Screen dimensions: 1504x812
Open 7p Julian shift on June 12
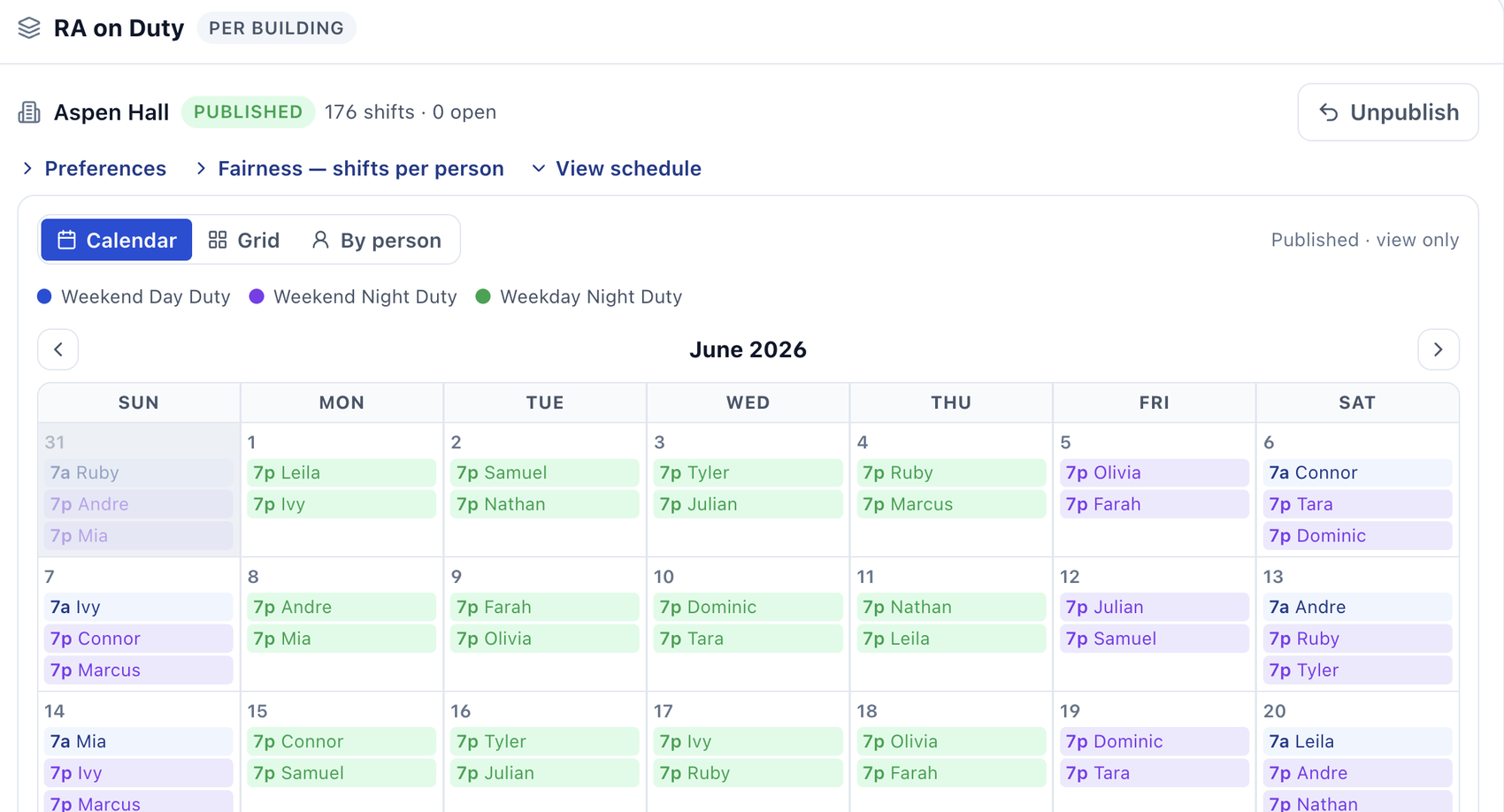pyautogui.click(x=1155, y=607)
